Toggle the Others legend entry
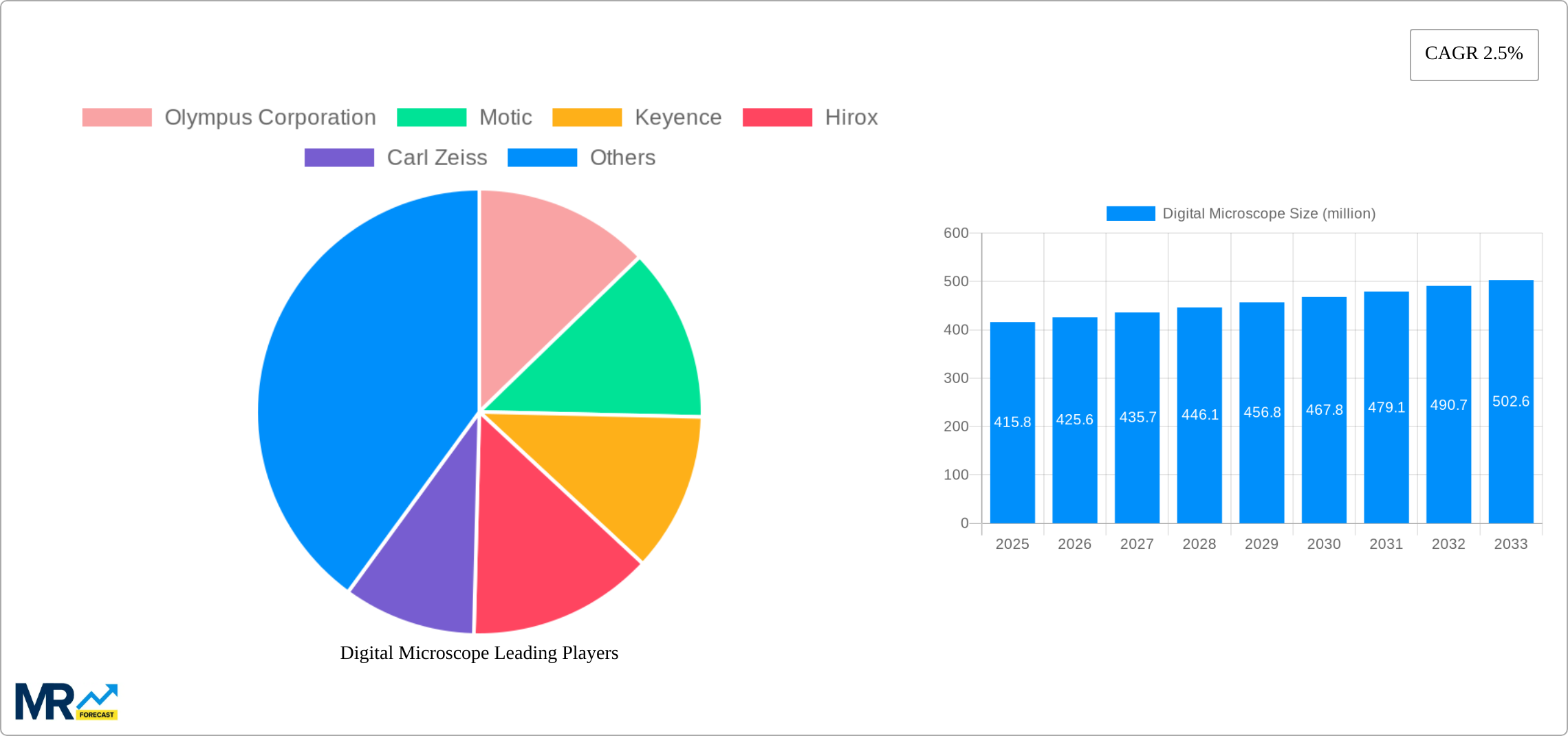Viewport: 1568px width, 736px height. [x=542, y=158]
